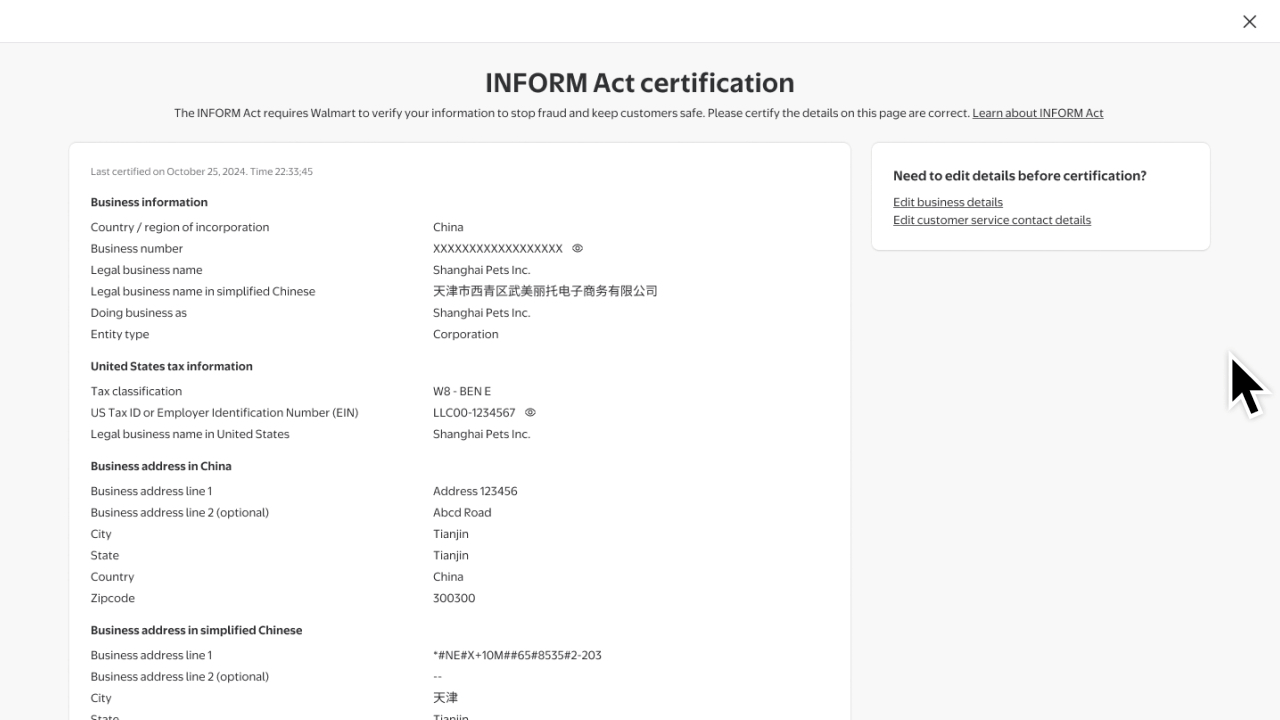This screenshot has height=720, width=1280.
Task: Click Legal business name in United States label
Action: pos(190,434)
